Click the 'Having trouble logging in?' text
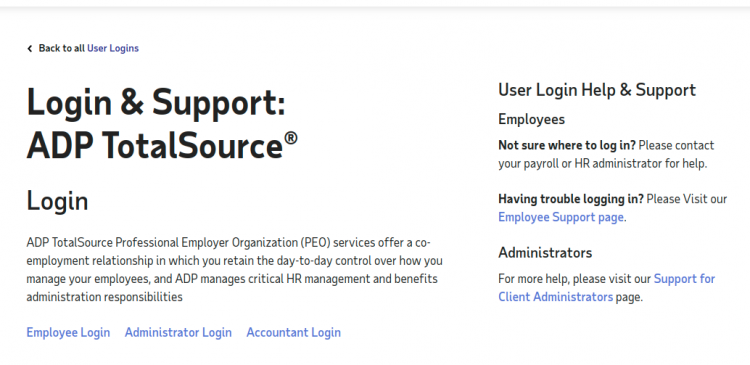This screenshot has width=750, height=365. pyautogui.click(x=571, y=199)
